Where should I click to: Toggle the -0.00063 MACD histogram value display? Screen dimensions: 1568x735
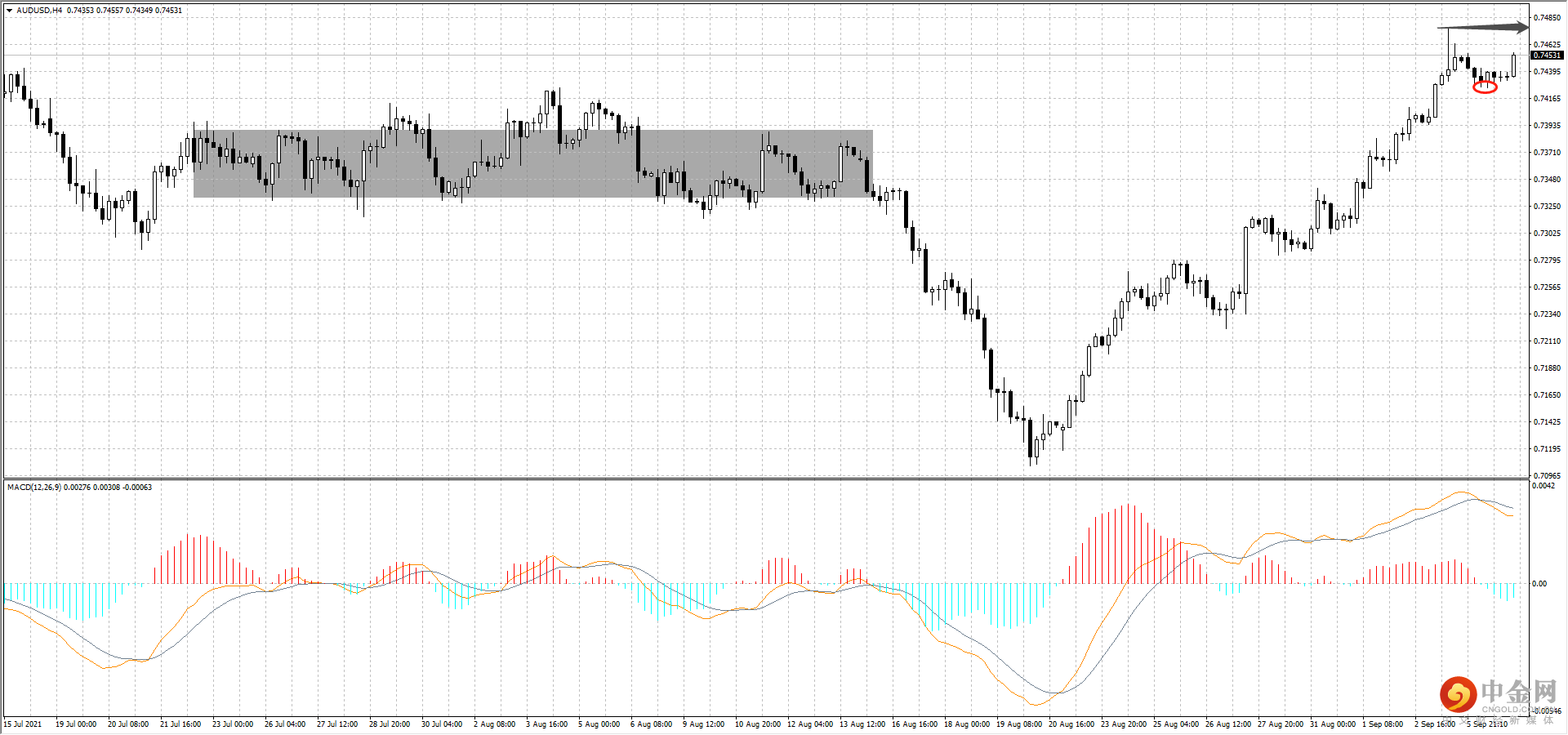[135, 487]
